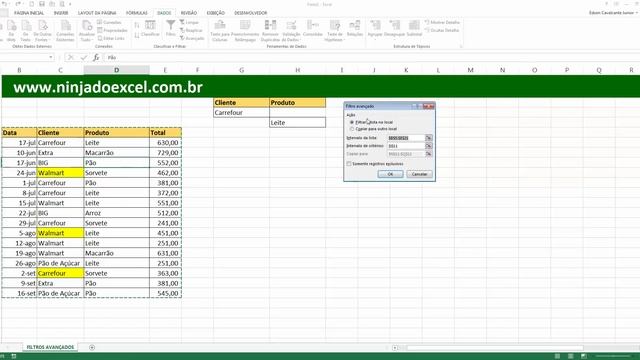640x360 pixels.
Task: Select FILTROS AVANÇADOS sheet tab
Action: point(50,347)
